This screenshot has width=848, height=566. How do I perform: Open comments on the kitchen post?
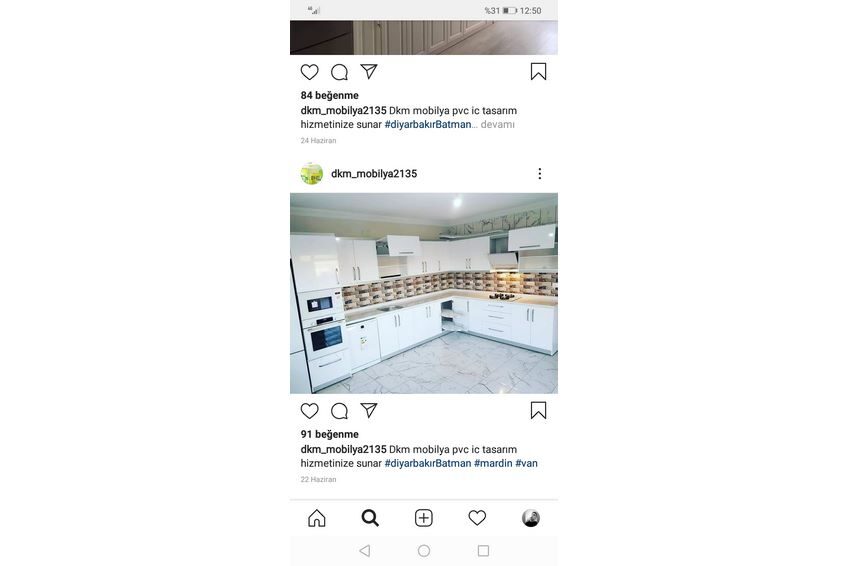(339, 411)
